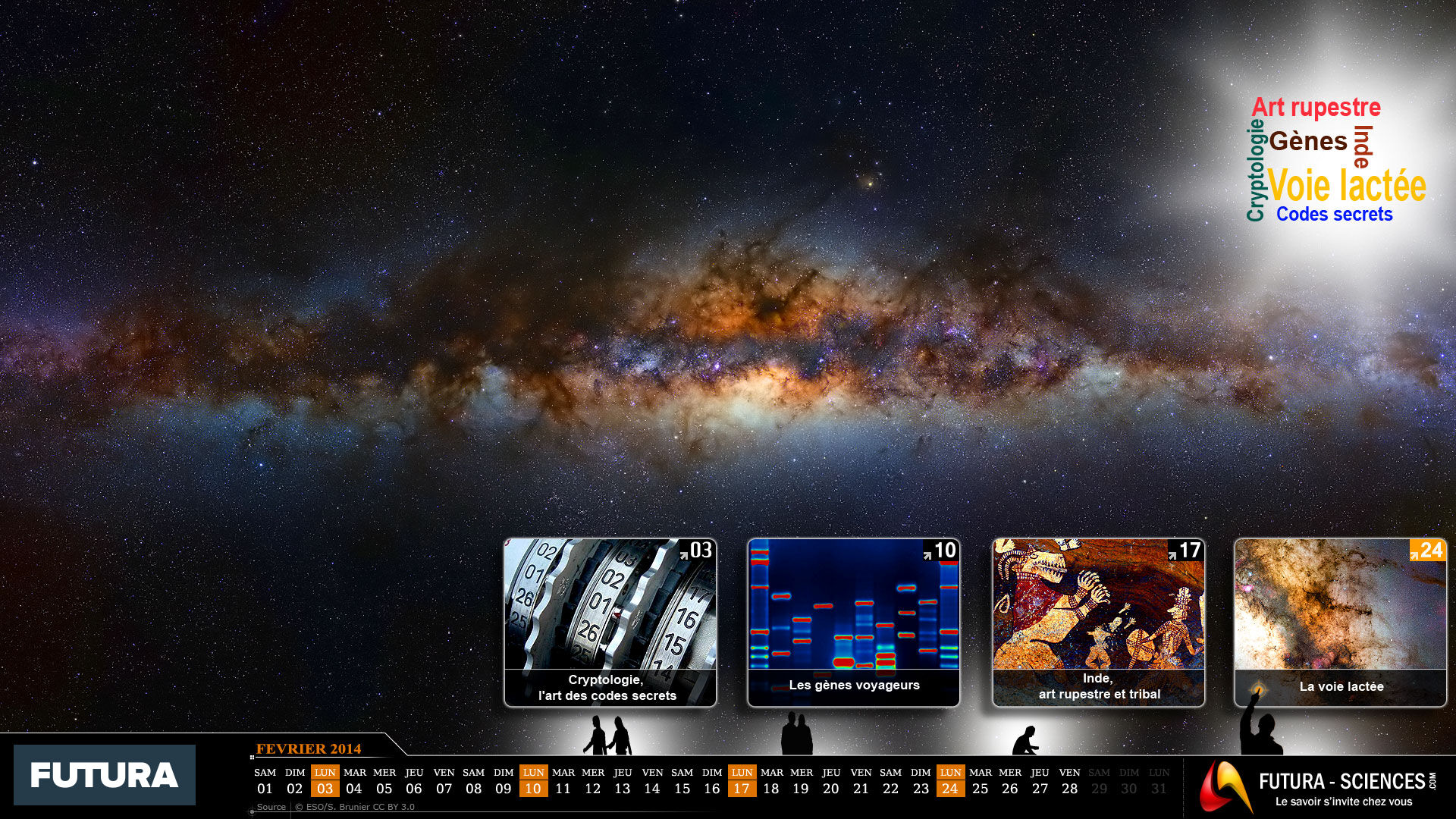Click the Voie lactée word in the tag cloud
Image resolution: width=1456 pixels, height=819 pixels.
[1346, 186]
